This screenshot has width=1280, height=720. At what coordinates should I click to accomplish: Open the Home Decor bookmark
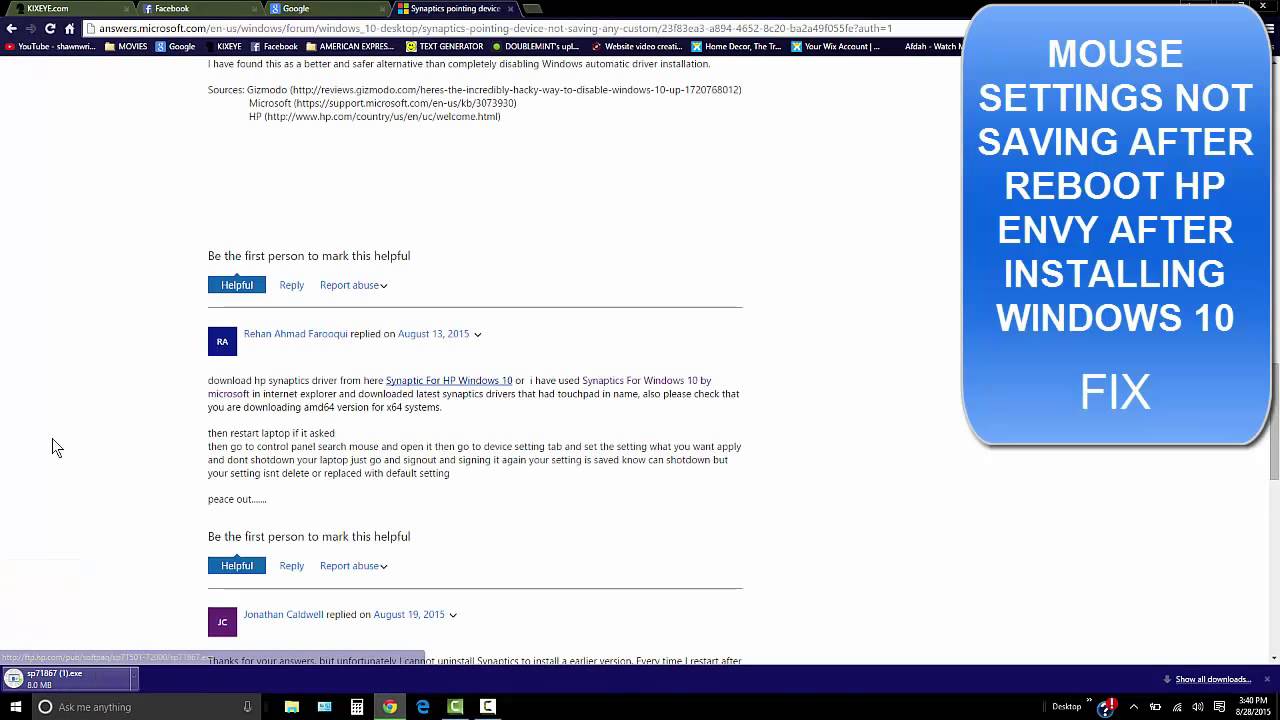[736, 46]
